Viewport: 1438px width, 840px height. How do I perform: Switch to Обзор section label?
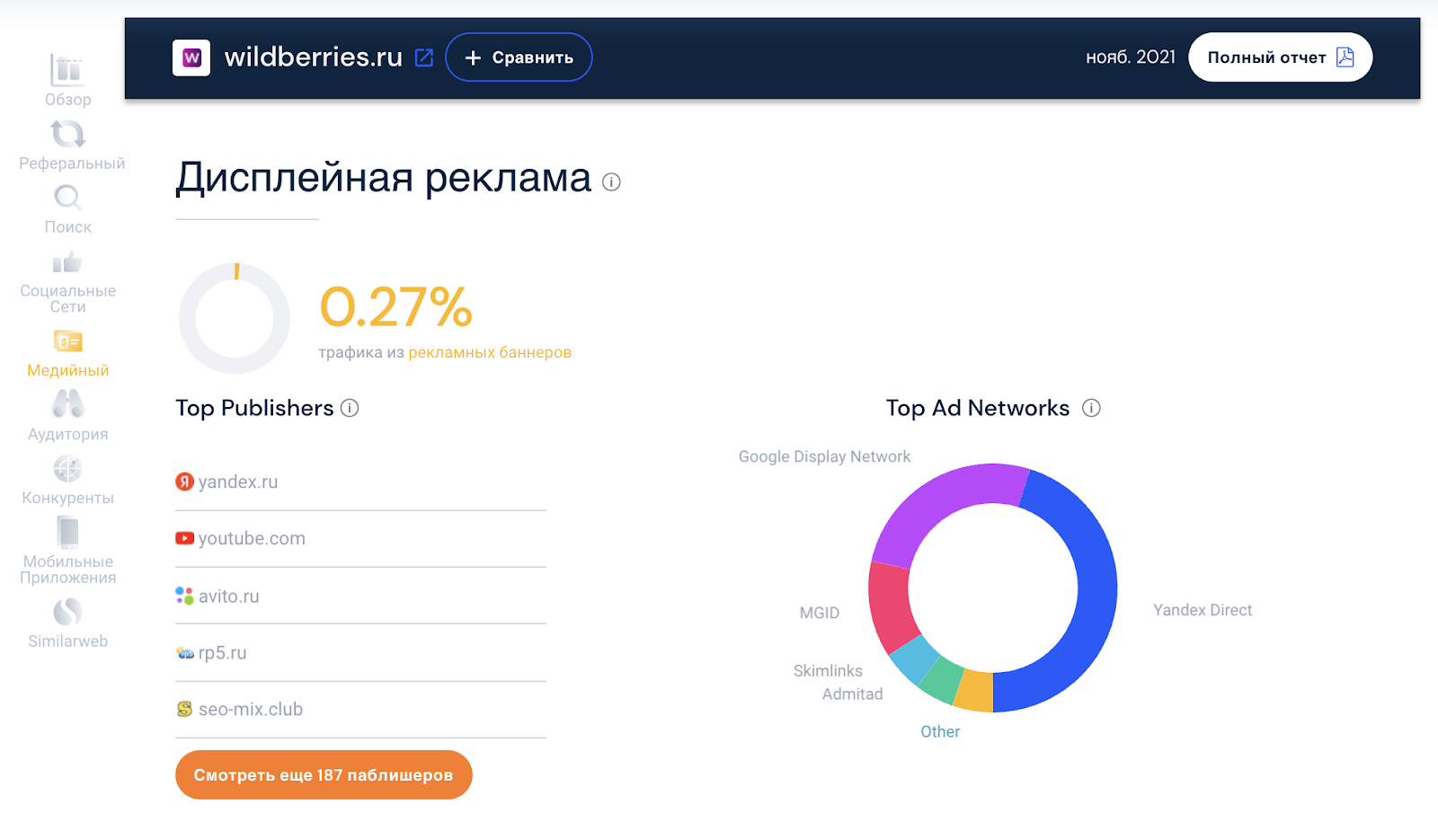tap(68, 100)
